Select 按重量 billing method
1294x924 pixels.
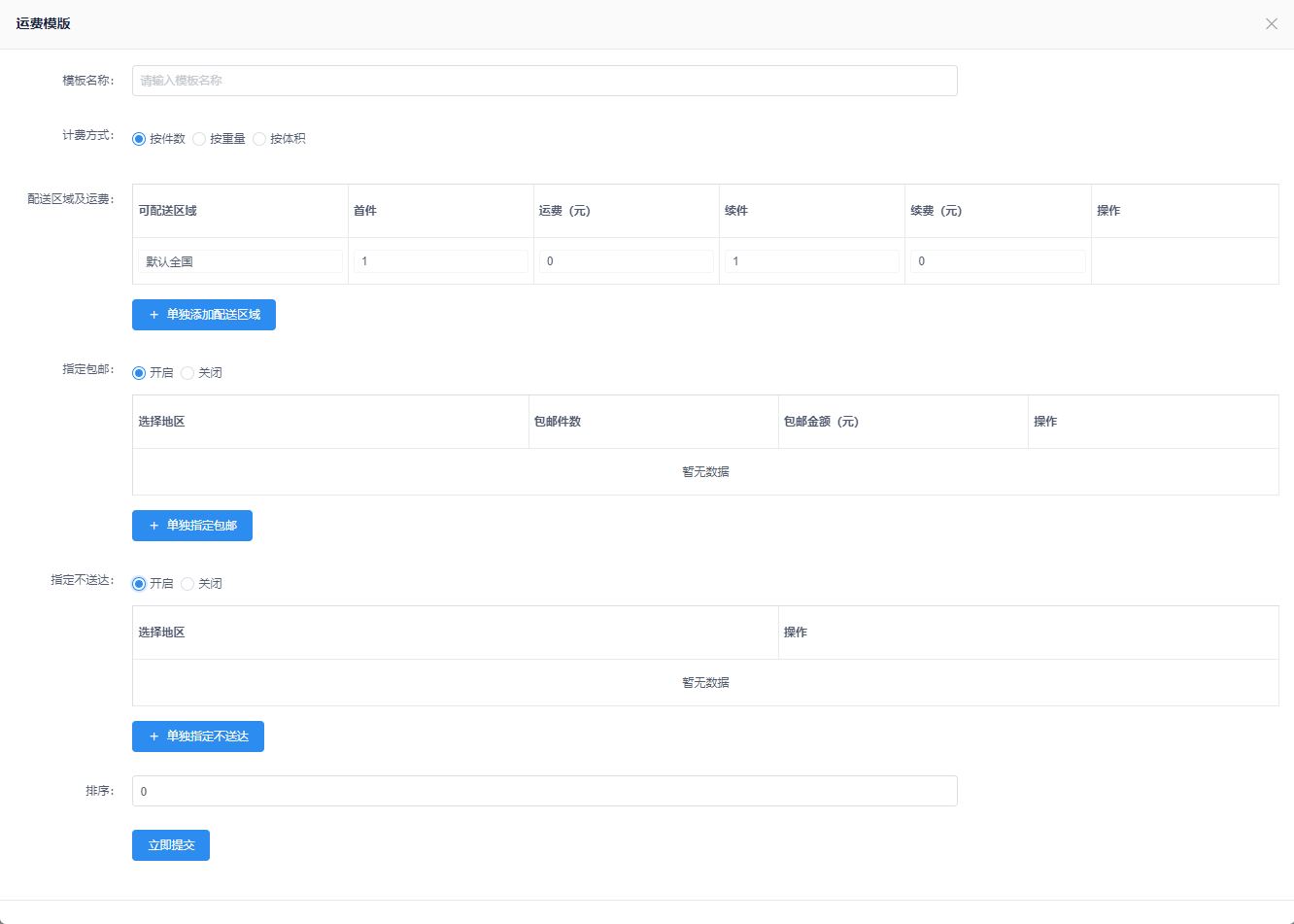point(199,139)
